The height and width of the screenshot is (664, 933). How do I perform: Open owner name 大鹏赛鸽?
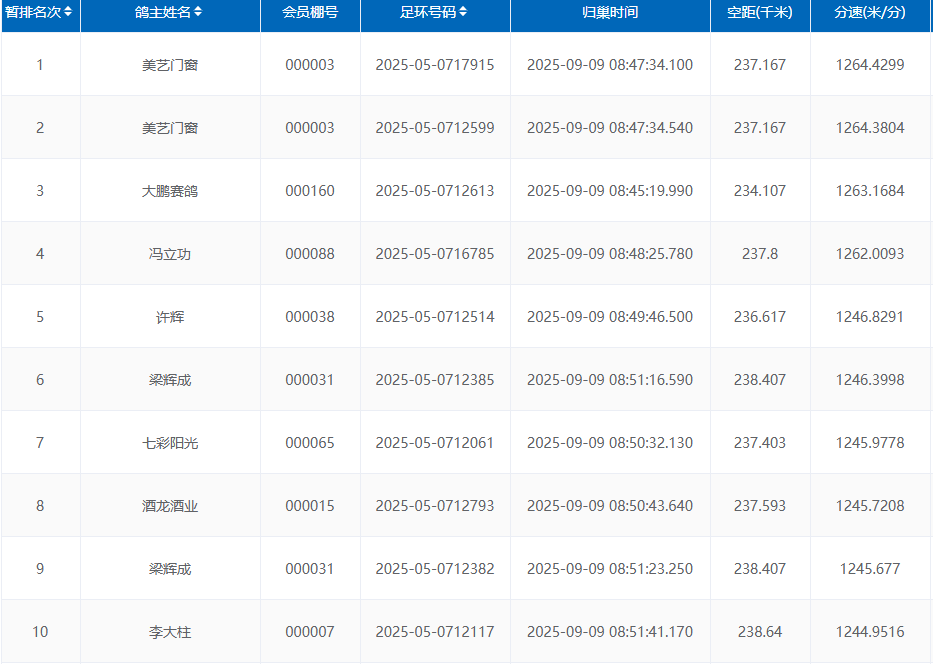(170, 191)
